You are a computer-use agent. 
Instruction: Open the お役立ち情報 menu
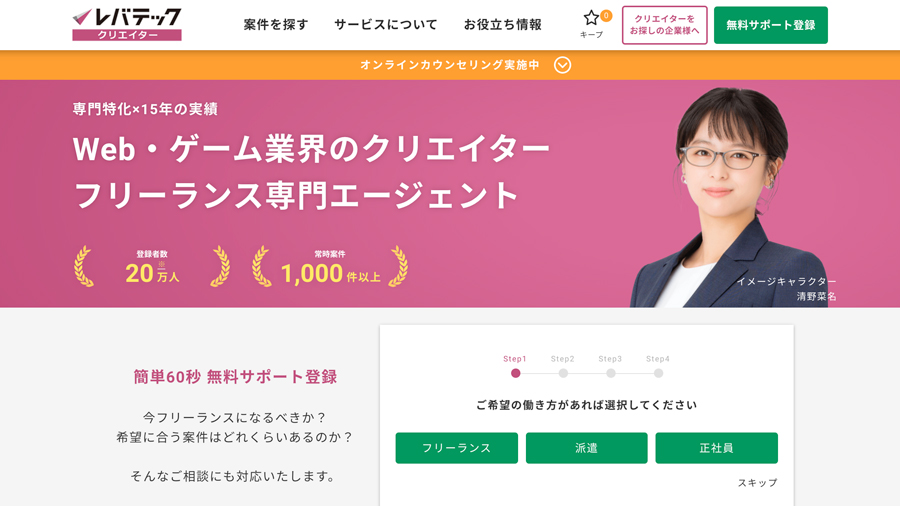(x=503, y=25)
